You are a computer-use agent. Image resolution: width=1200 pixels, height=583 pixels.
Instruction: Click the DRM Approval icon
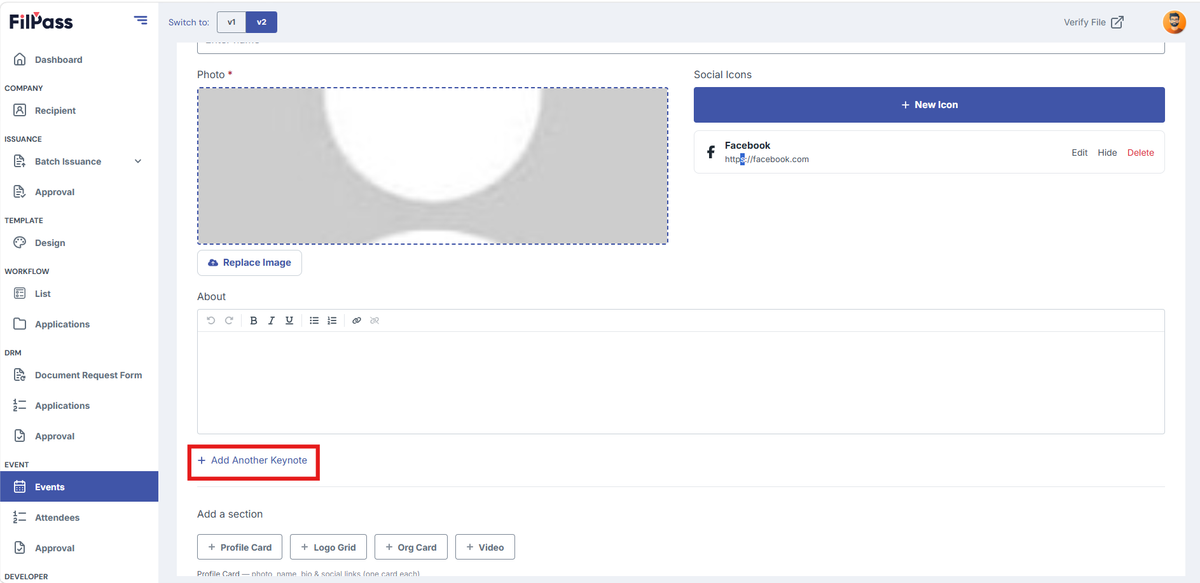click(20, 437)
